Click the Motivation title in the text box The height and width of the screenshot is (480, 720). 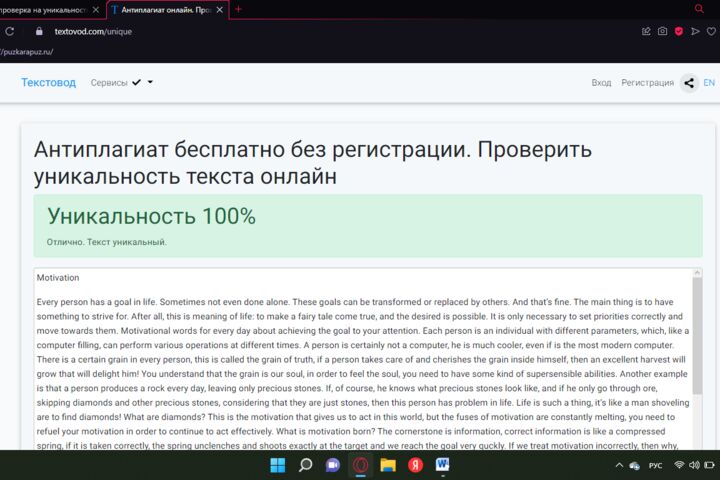pos(58,278)
